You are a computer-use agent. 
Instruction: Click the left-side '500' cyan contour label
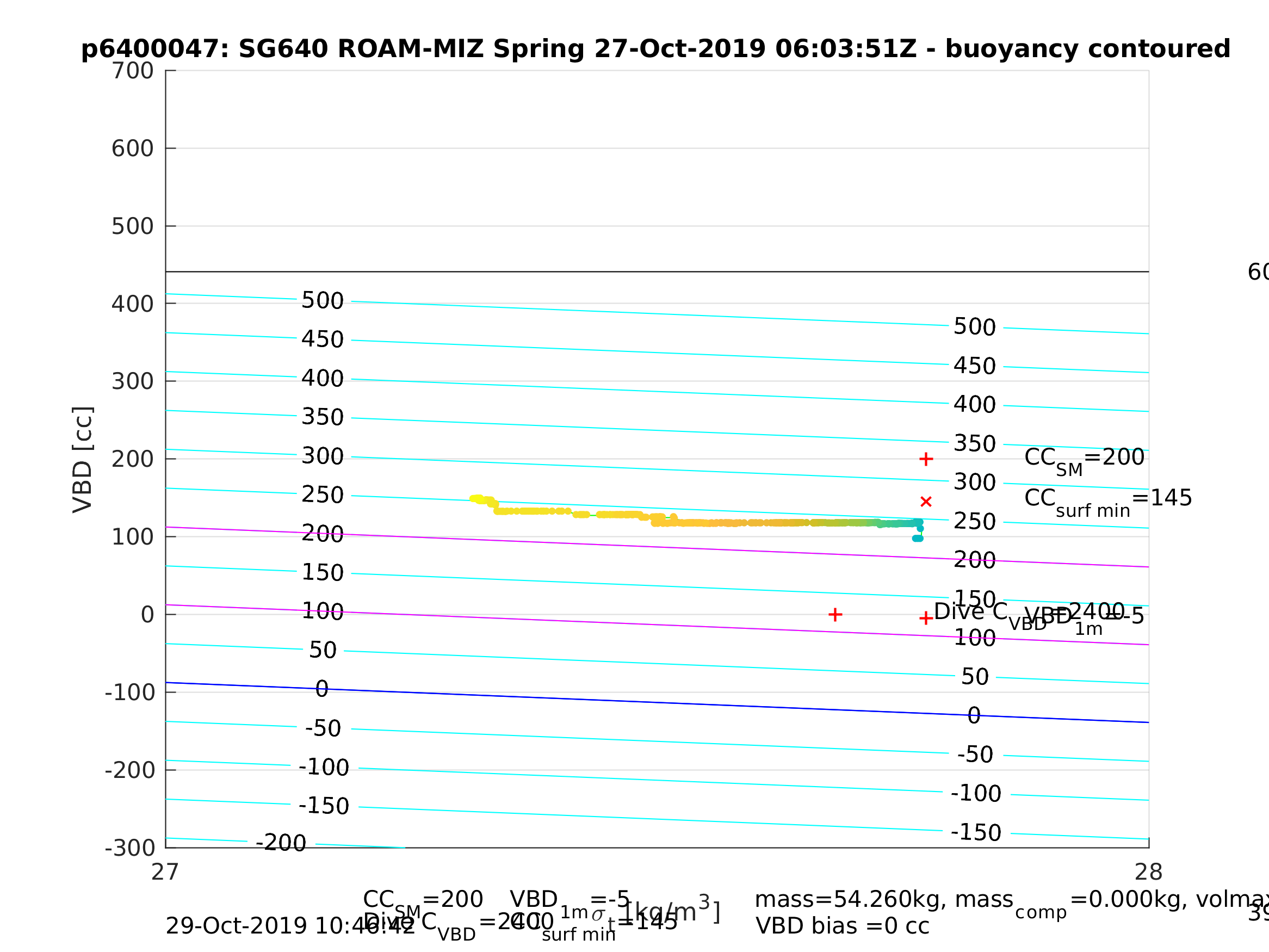coord(323,301)
